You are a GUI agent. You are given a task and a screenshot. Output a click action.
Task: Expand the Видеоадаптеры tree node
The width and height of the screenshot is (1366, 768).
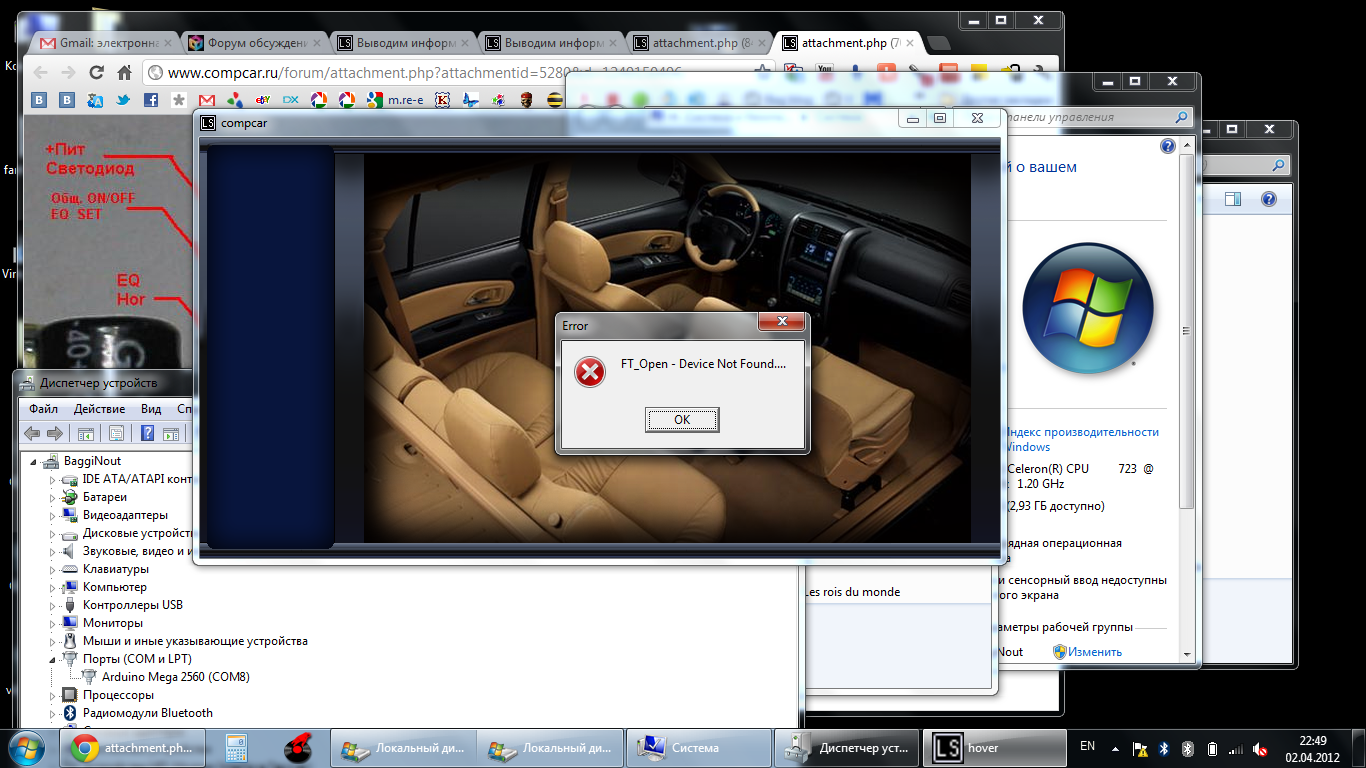tap(53, 516)
